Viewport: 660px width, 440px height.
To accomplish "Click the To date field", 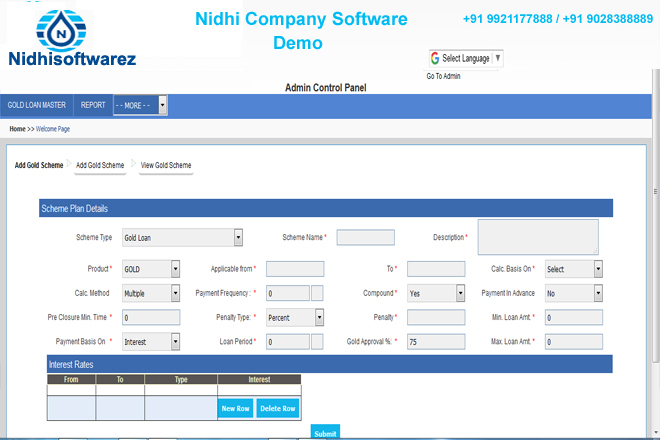I will coord(436,269).
